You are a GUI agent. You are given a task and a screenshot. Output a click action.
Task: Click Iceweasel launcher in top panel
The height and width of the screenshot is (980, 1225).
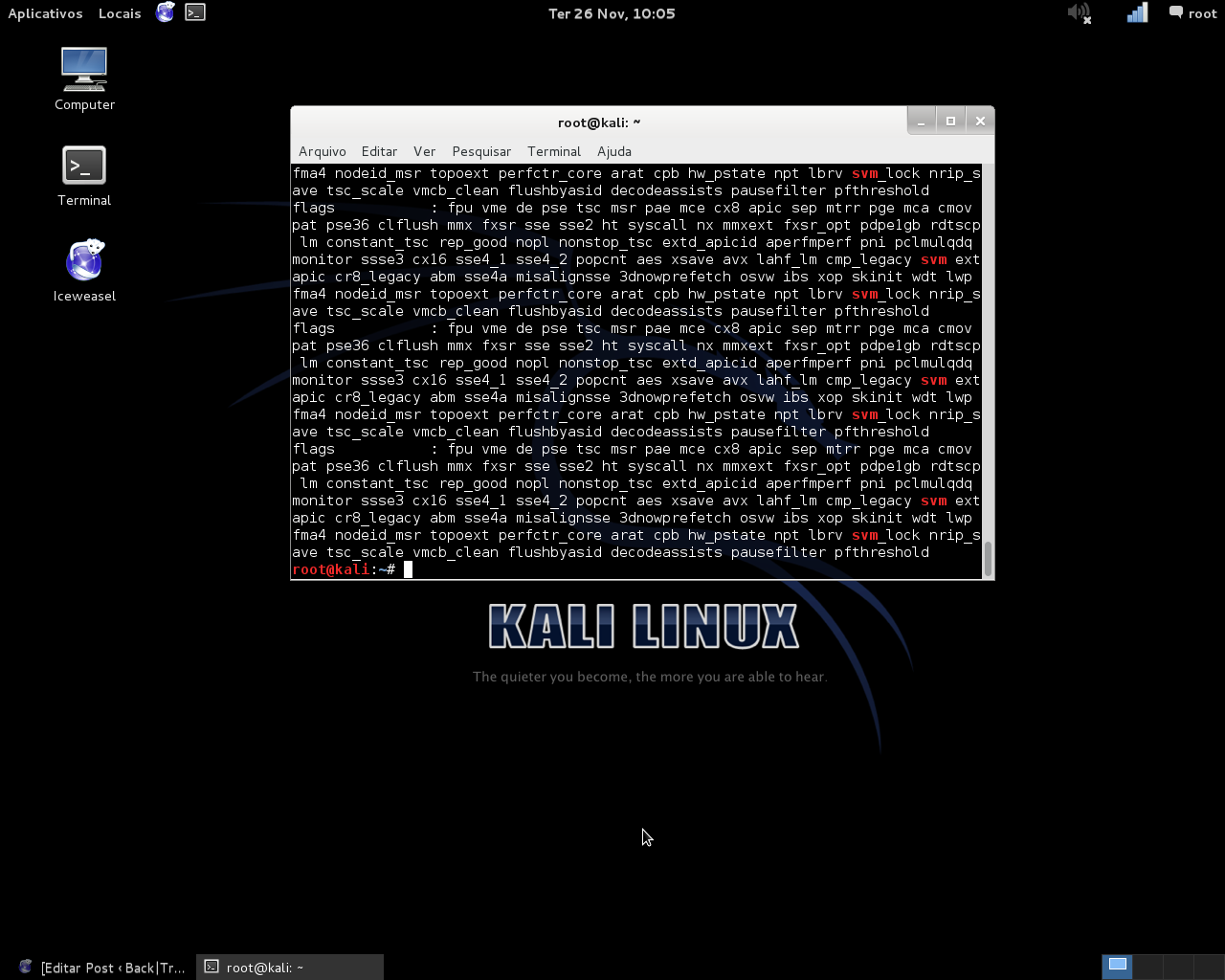[166, 12]
